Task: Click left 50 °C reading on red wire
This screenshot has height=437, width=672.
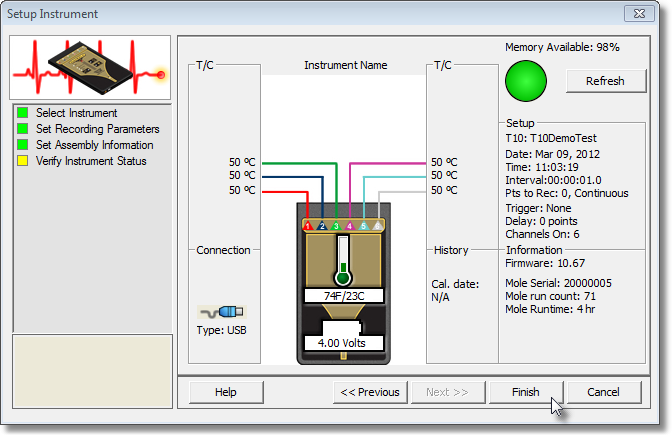Action: (242, 190)
